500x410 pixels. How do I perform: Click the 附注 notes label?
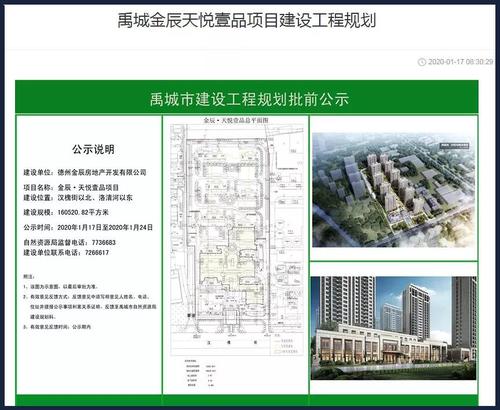pyautogui.click(x=29, y=276)
